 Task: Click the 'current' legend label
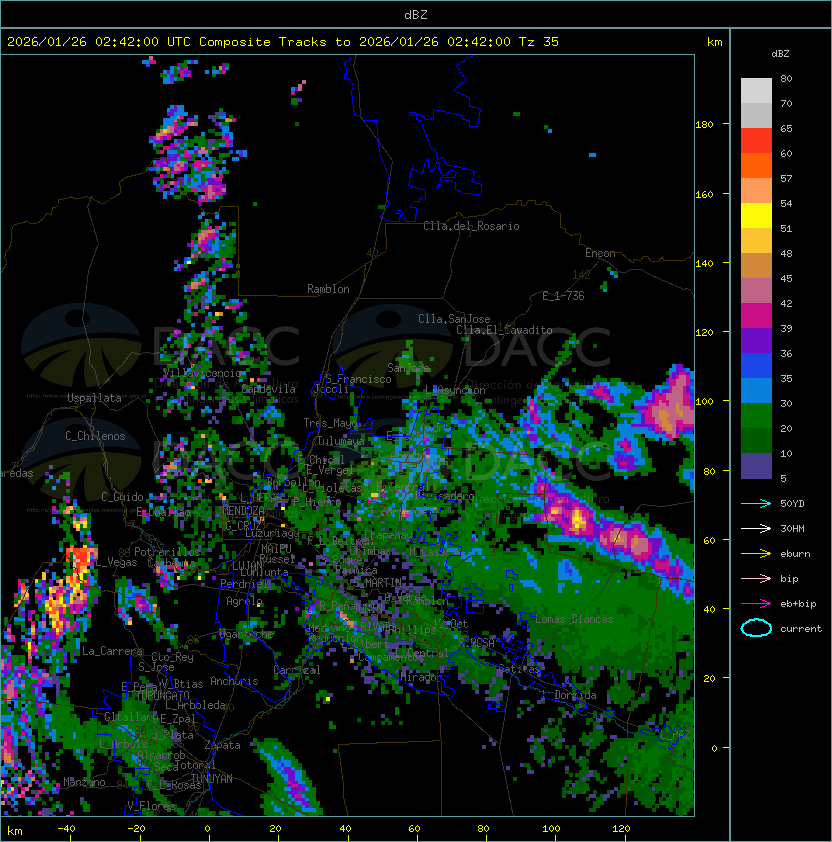point(801,628)
